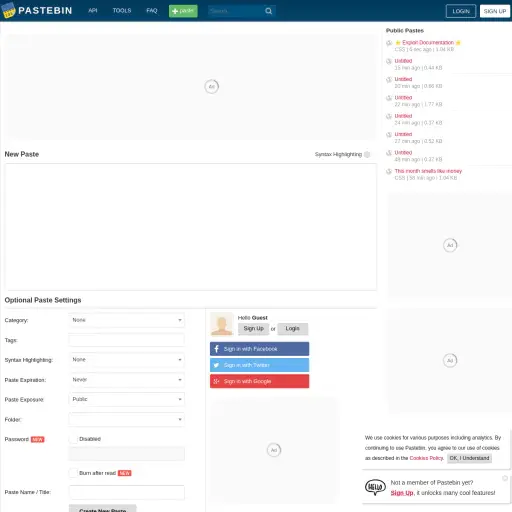Image resolution: width=512 pixels, height=512 pixels.
Task: Click the Pastebin logo icon
Action: 9,11
